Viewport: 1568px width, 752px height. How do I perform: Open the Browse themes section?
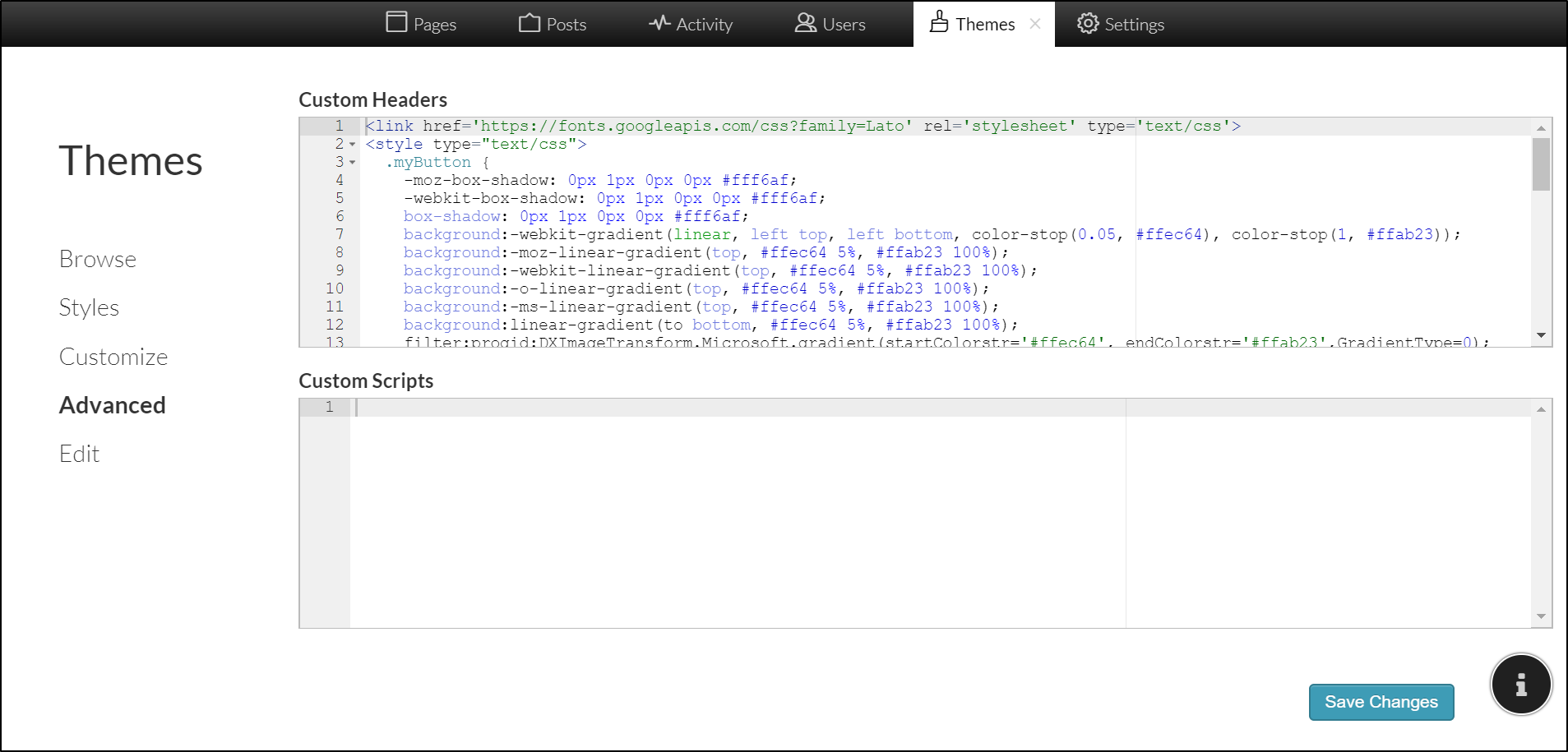click(98, 259)
